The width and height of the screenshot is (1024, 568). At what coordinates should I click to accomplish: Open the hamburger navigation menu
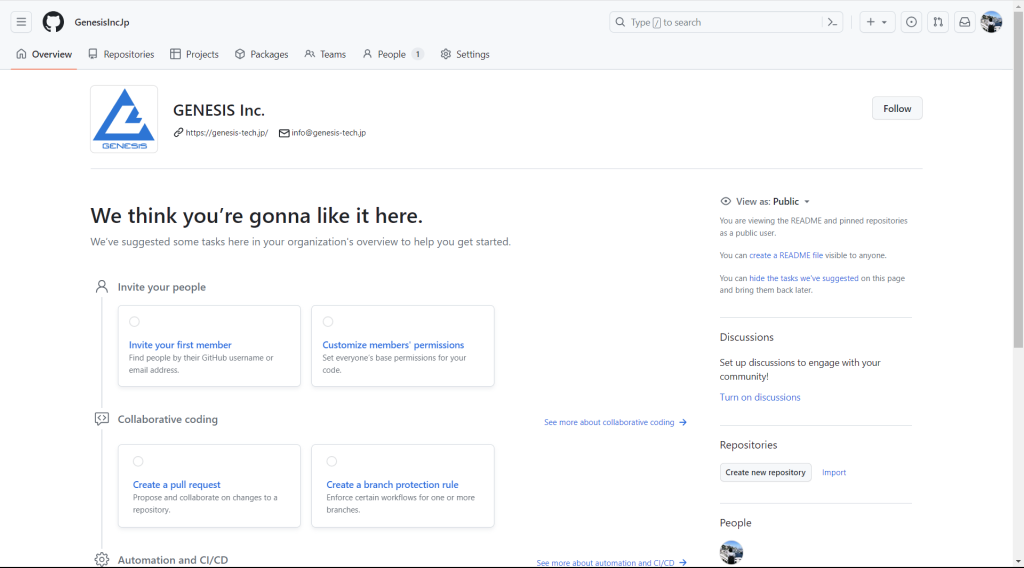pos(21,22)
